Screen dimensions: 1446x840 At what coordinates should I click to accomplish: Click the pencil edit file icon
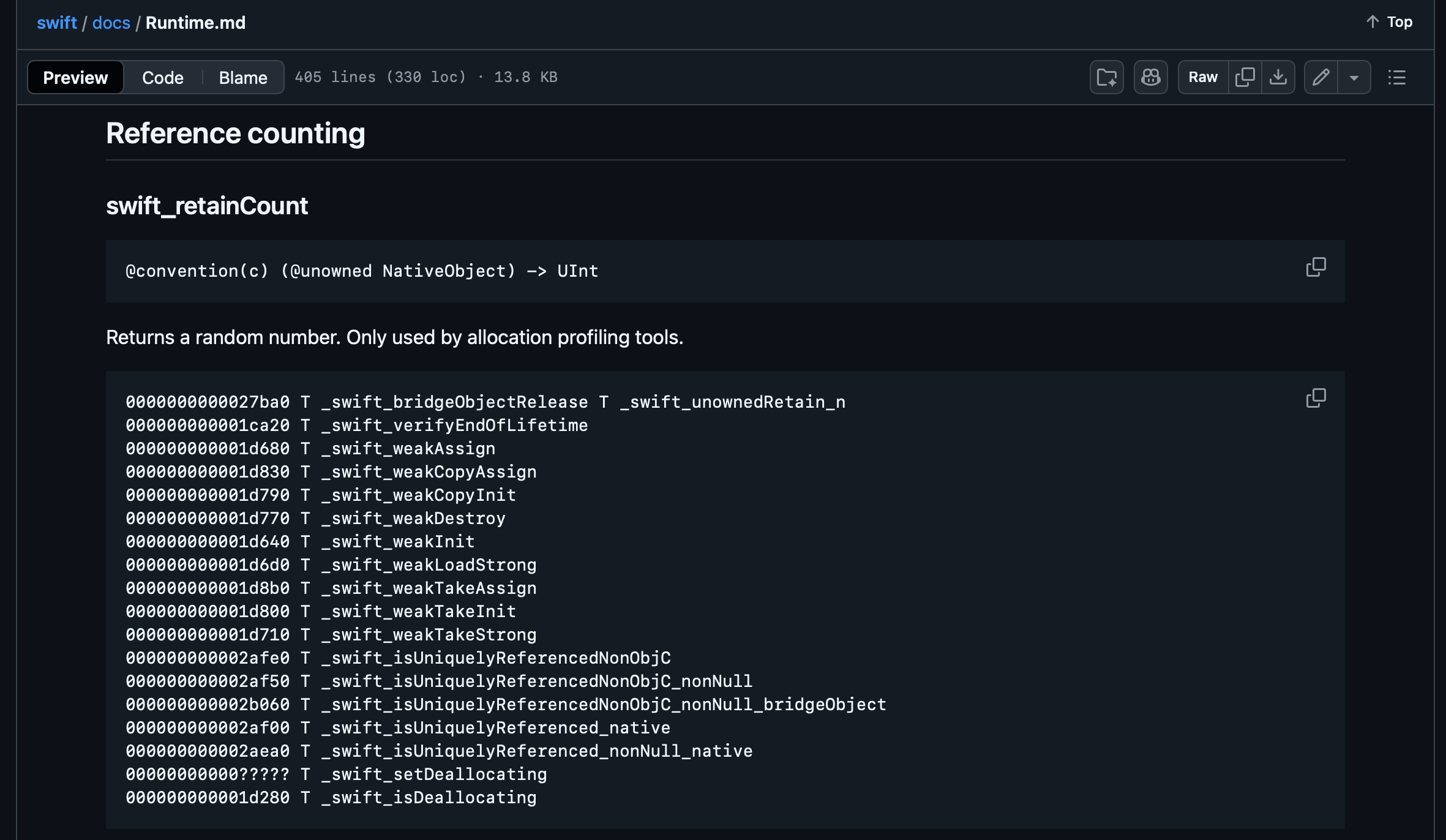pyautogui.click(x=1321, y=77)
